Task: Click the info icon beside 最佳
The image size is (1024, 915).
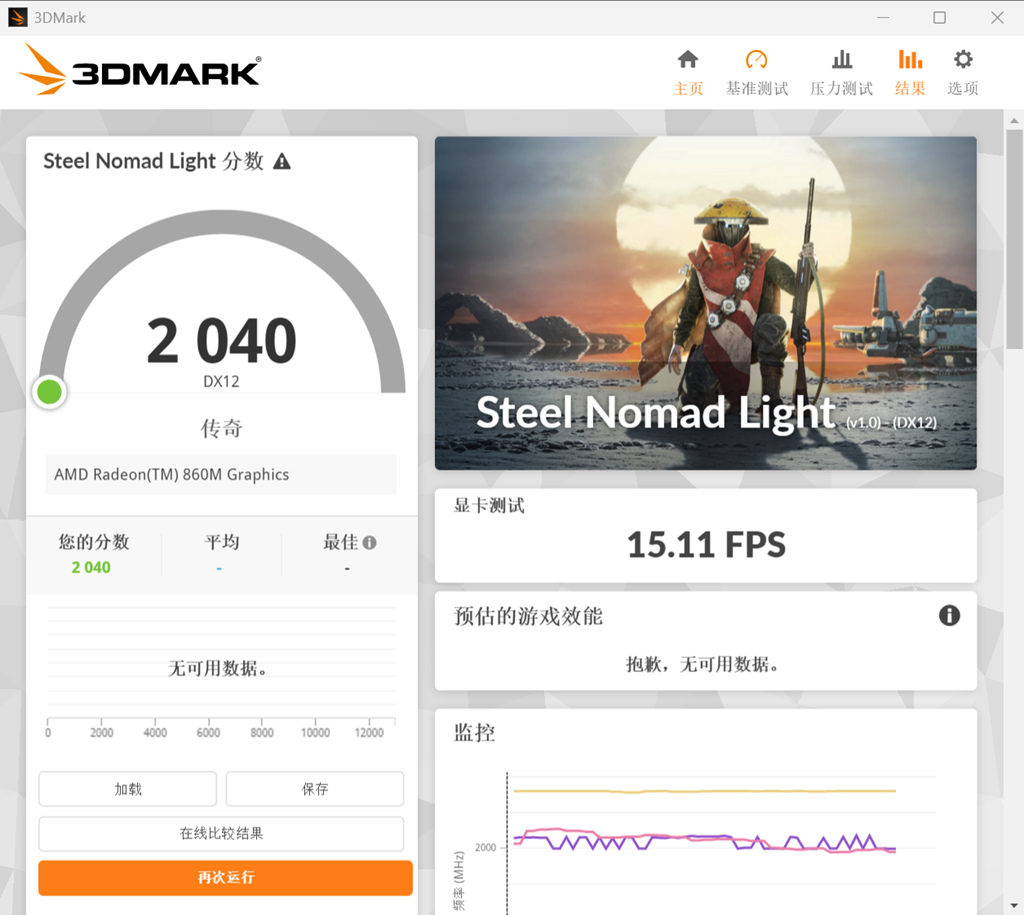Action: [369, 542]
